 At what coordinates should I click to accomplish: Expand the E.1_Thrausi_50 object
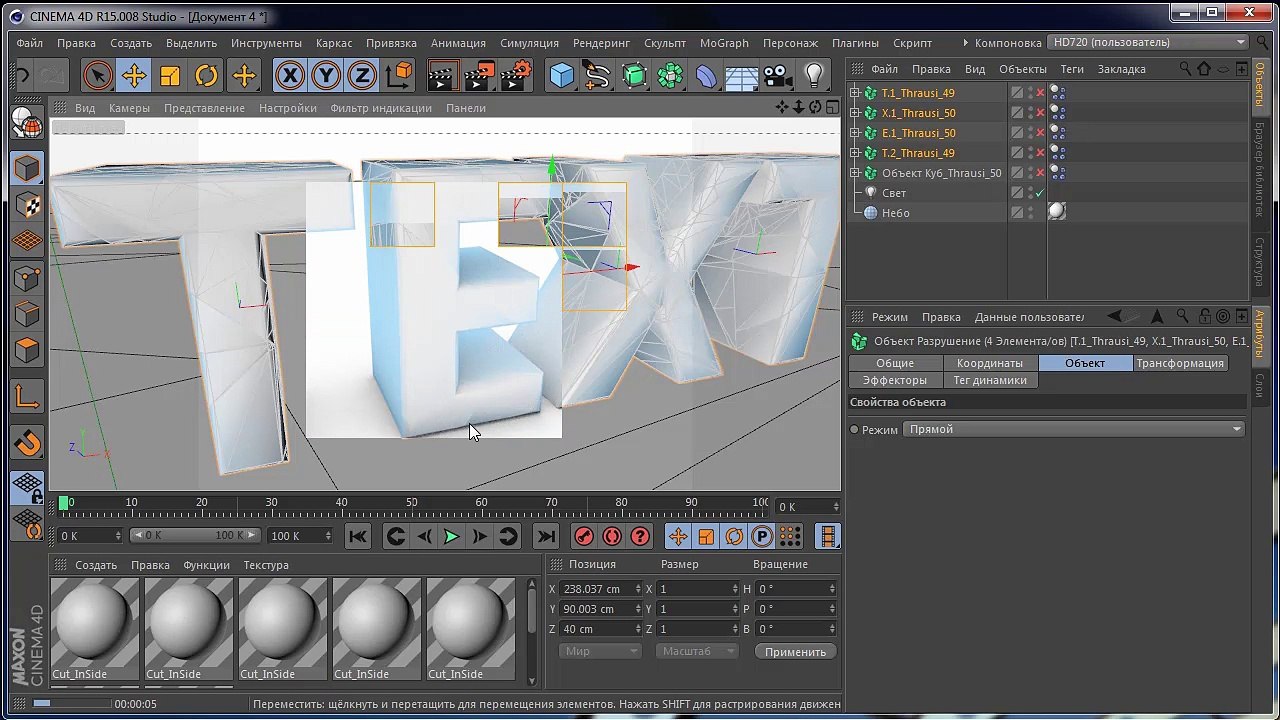[856, 133]
